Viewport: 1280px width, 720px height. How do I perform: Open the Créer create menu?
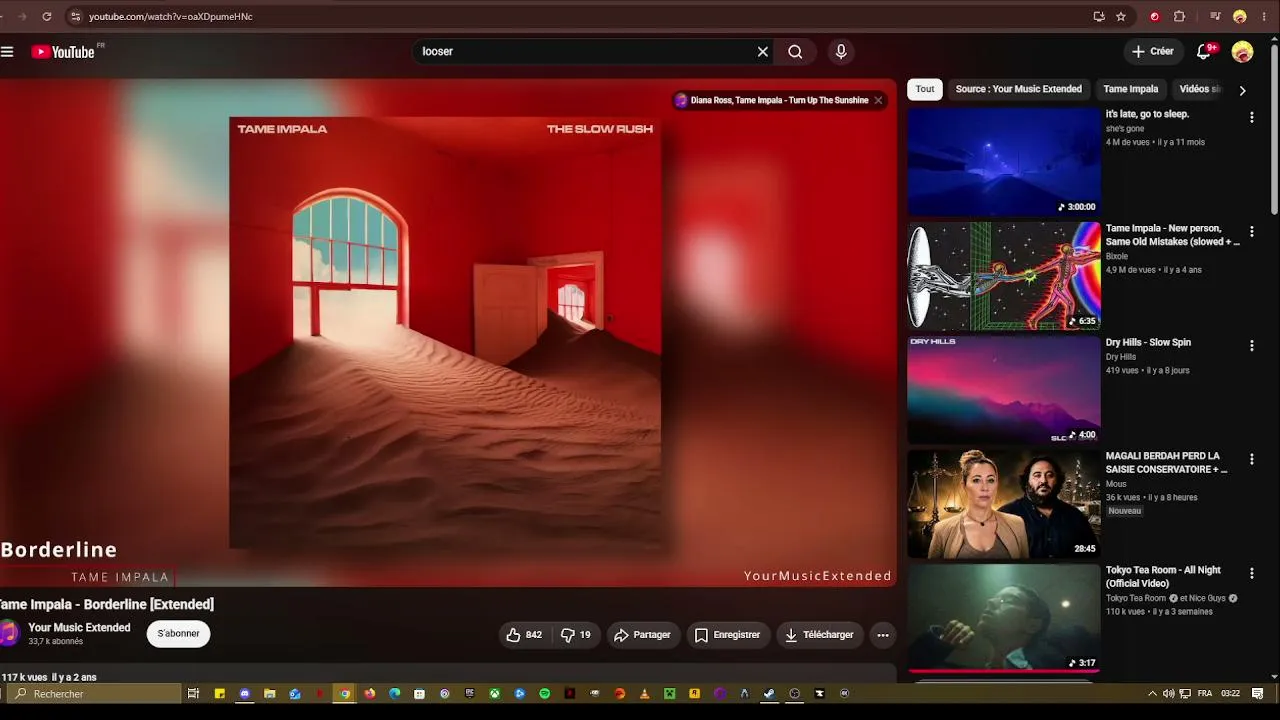click(x=1152, y=52)
